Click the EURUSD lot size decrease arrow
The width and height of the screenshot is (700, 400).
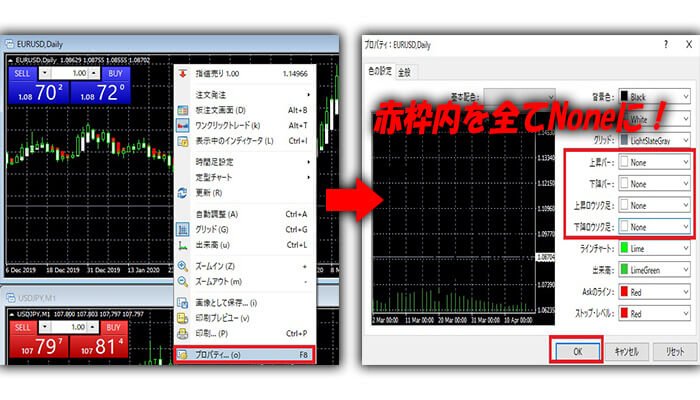click(x=45, y=73)
